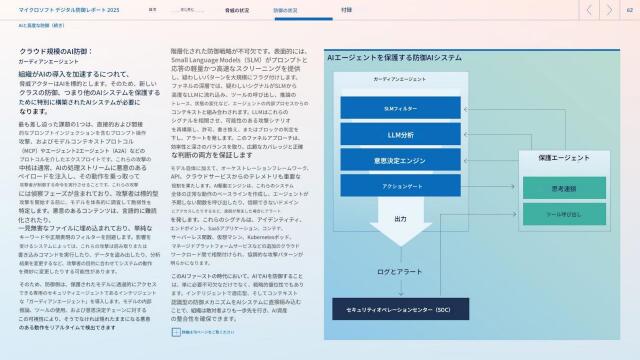Open the はじめに navigation tab
640x360 pixels.
click(x=187, y=9)
